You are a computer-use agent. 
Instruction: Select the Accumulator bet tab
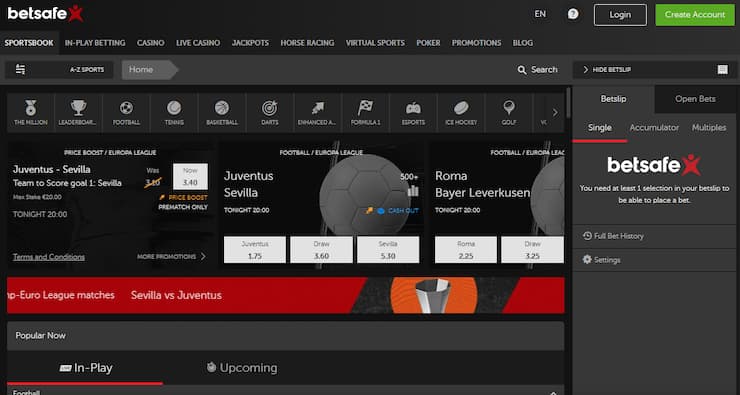click(654, 128)
